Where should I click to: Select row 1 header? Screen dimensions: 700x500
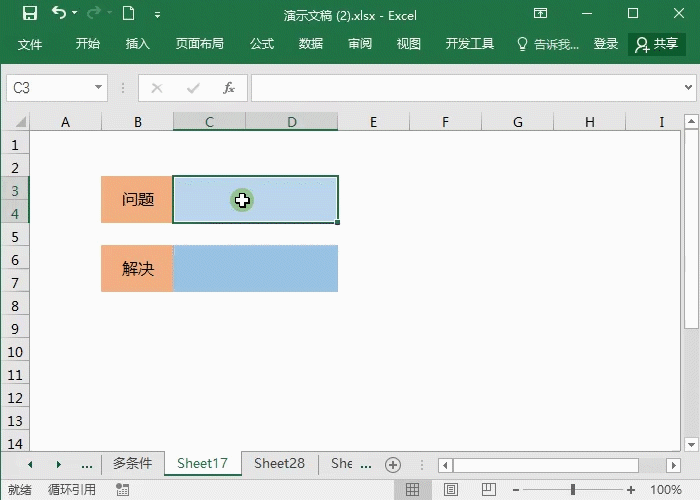pos(15,145)
